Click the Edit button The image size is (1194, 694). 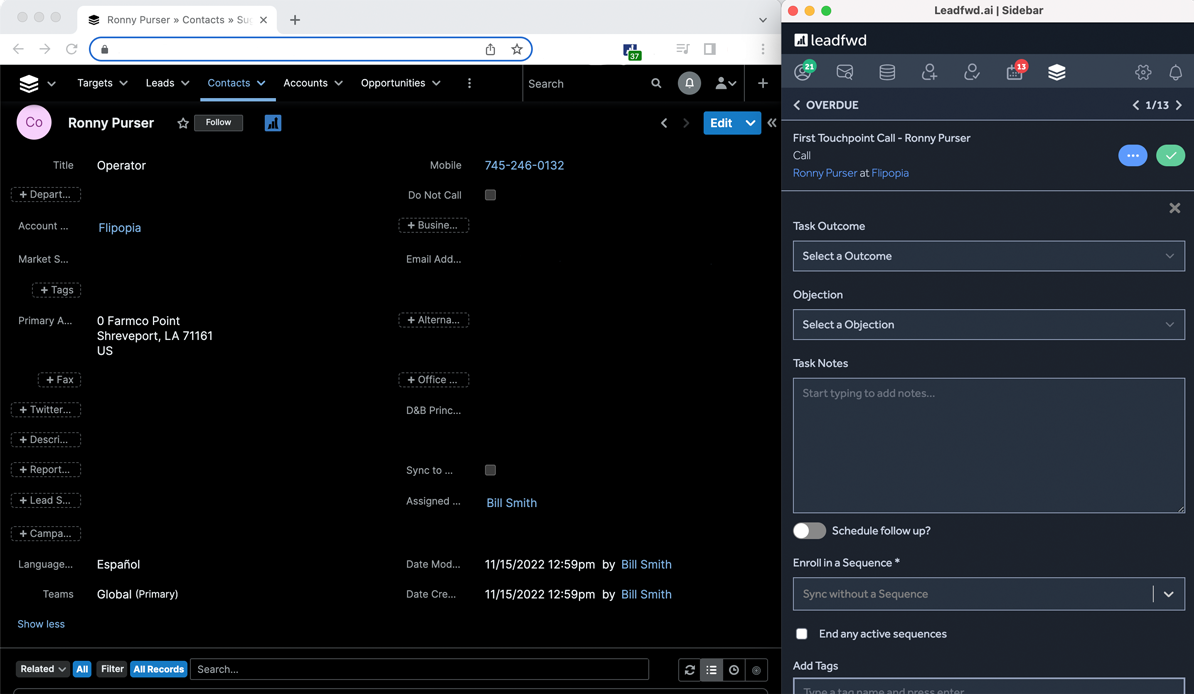[721, 123]
